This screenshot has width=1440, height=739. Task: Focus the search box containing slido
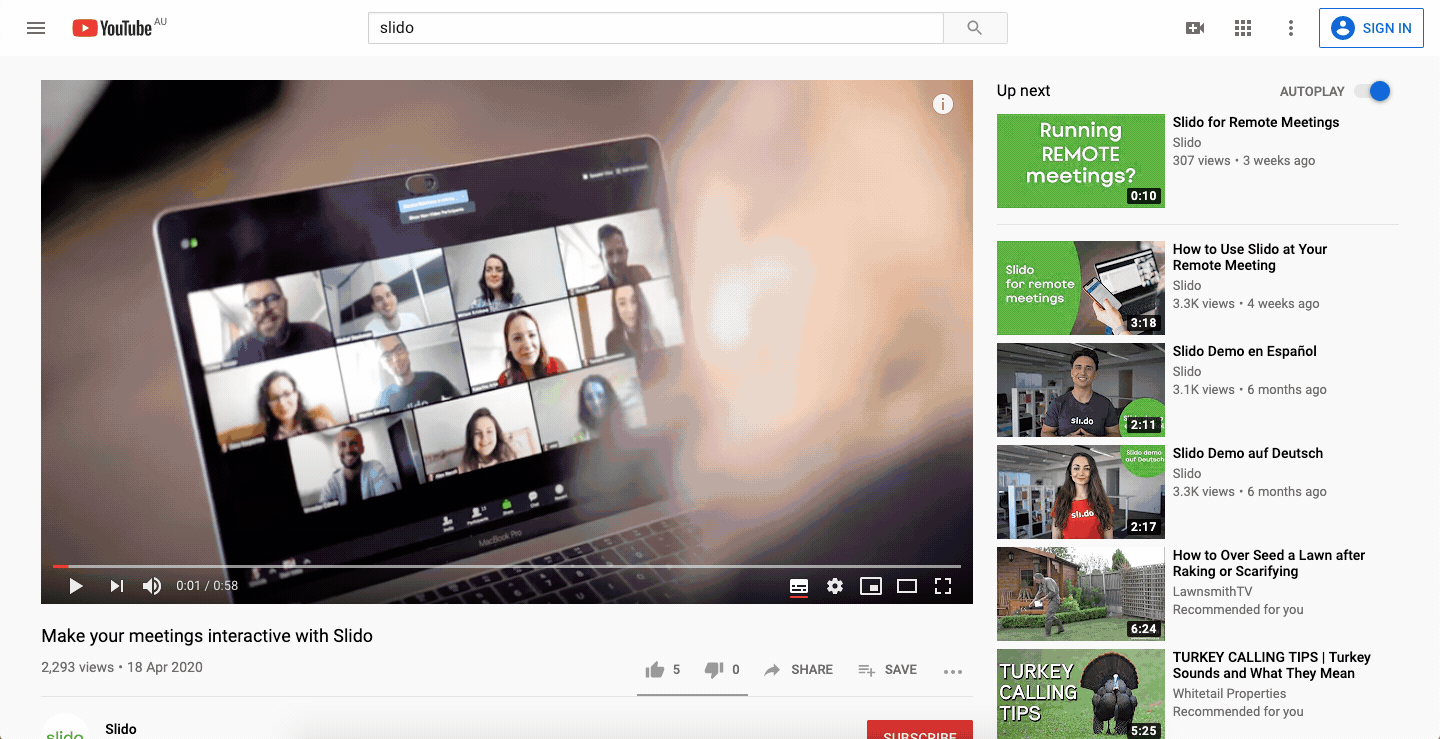[656, 28]
